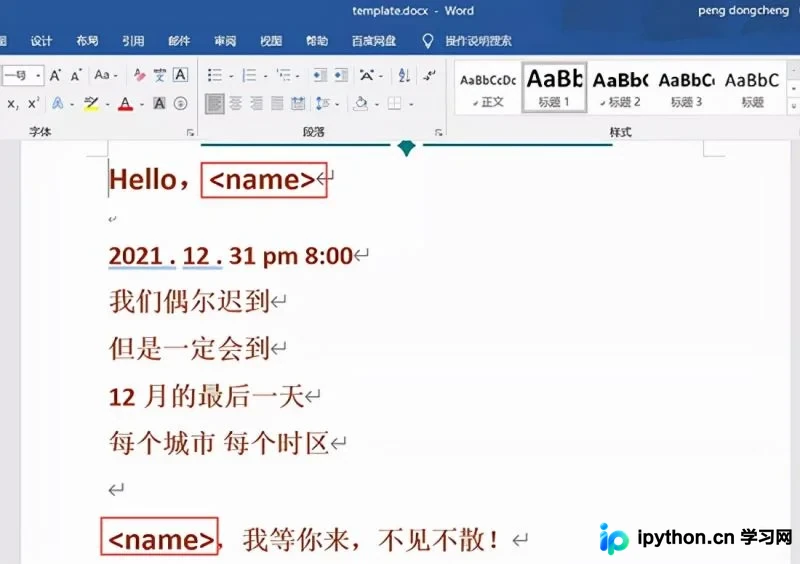
Task: Apply the 标题 1 style
Action: pyautogui.click(x=554, y=88)
